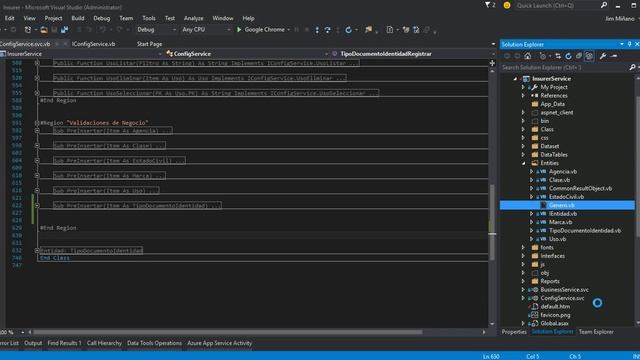Click the yellow feedback smiley icon

pos(507,5)
